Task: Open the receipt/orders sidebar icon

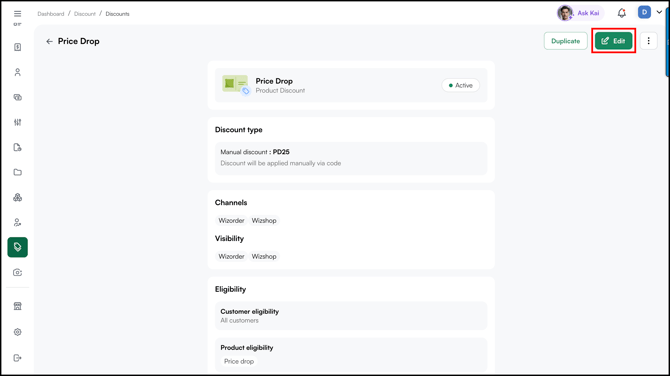Action: [18, 47]
